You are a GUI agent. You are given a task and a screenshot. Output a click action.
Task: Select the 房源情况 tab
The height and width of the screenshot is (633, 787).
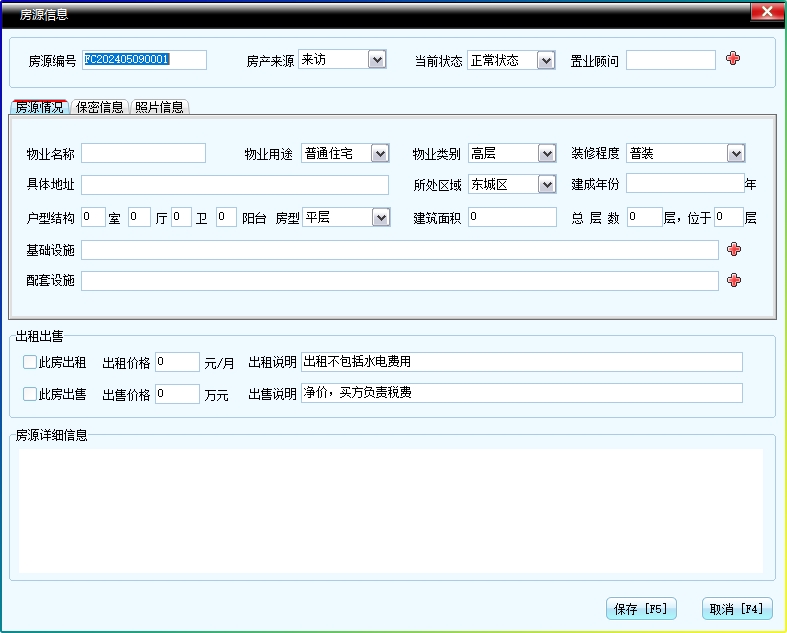coord(39,107)
